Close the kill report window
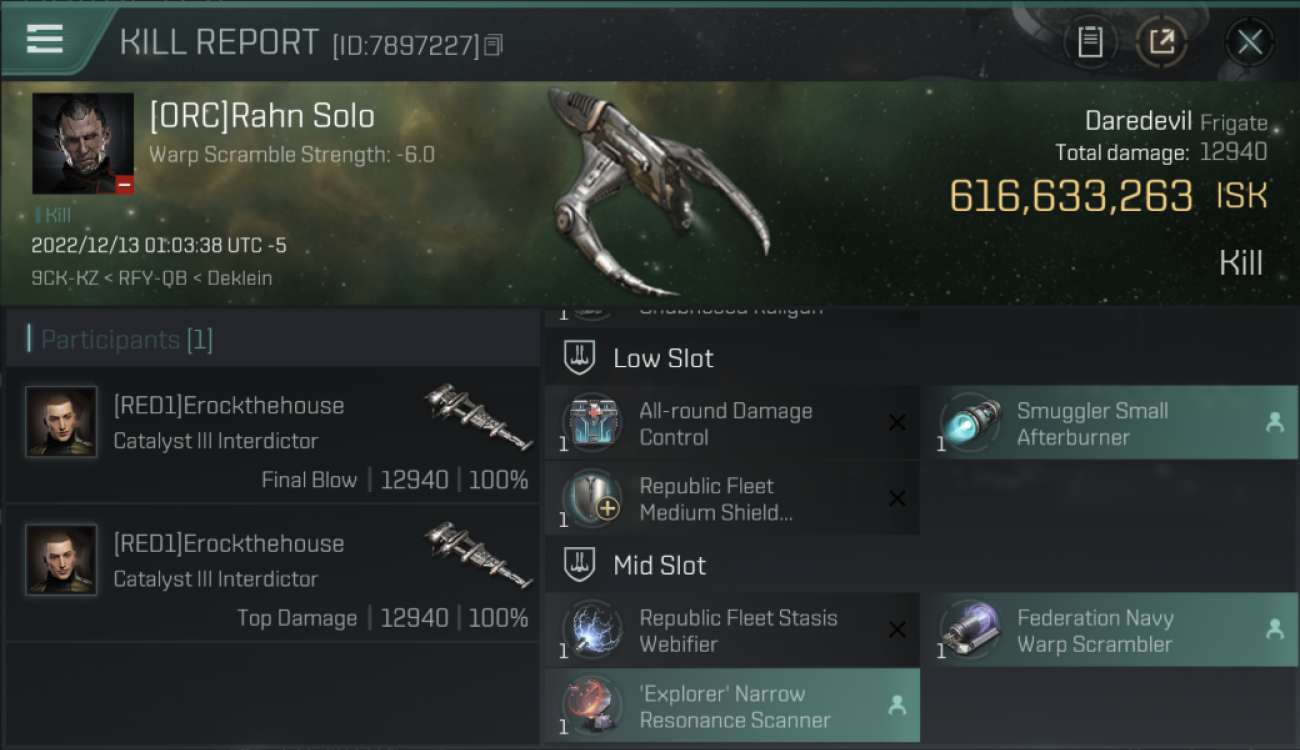The width and height of the screenshot is (1300, 750). click(1249, 42)
